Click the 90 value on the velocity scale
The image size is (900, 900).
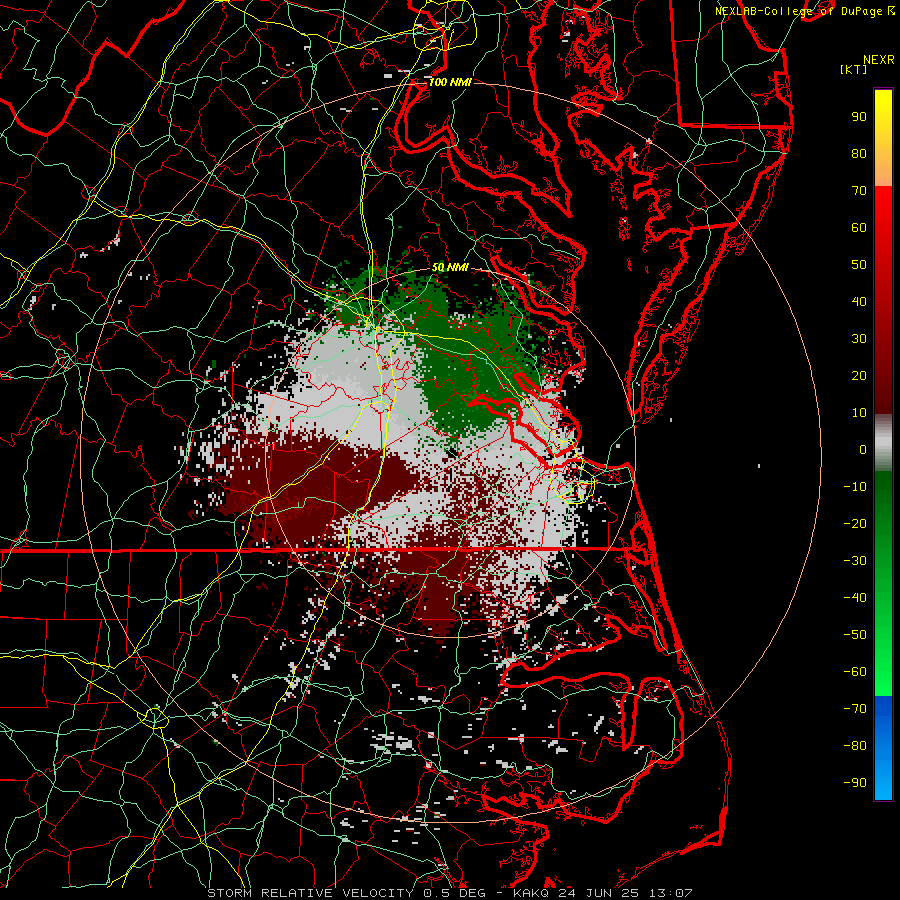point(859,117)
